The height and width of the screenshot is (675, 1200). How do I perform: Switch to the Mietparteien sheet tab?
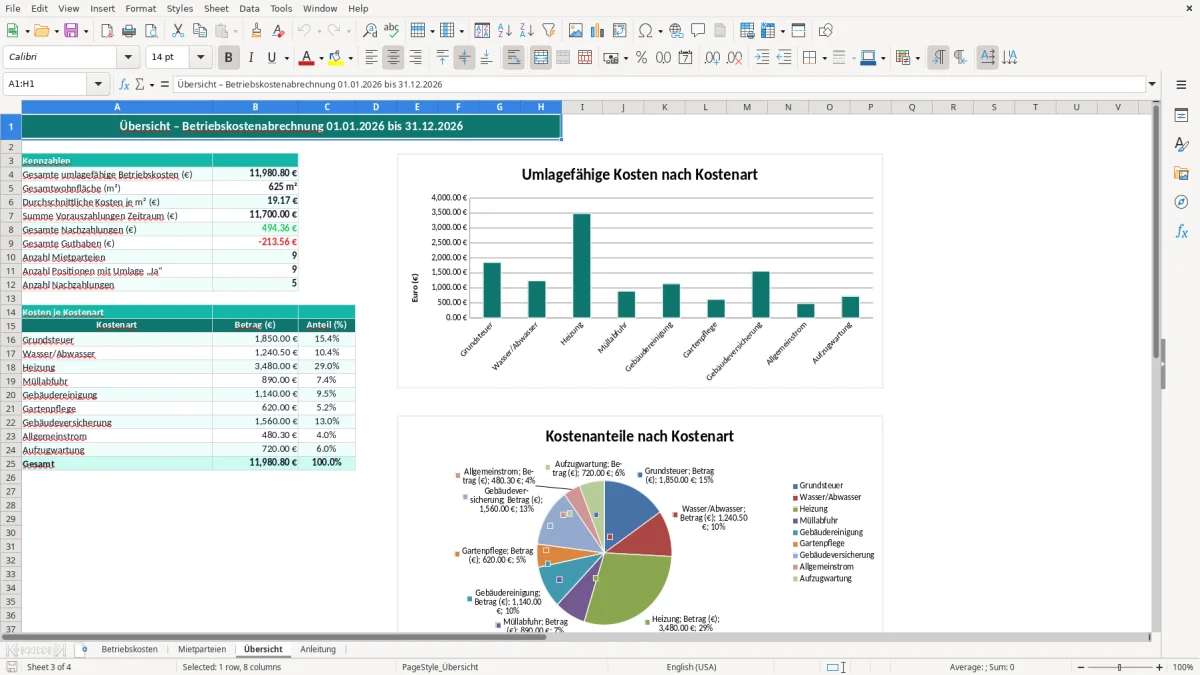click(x=202, y=649)
